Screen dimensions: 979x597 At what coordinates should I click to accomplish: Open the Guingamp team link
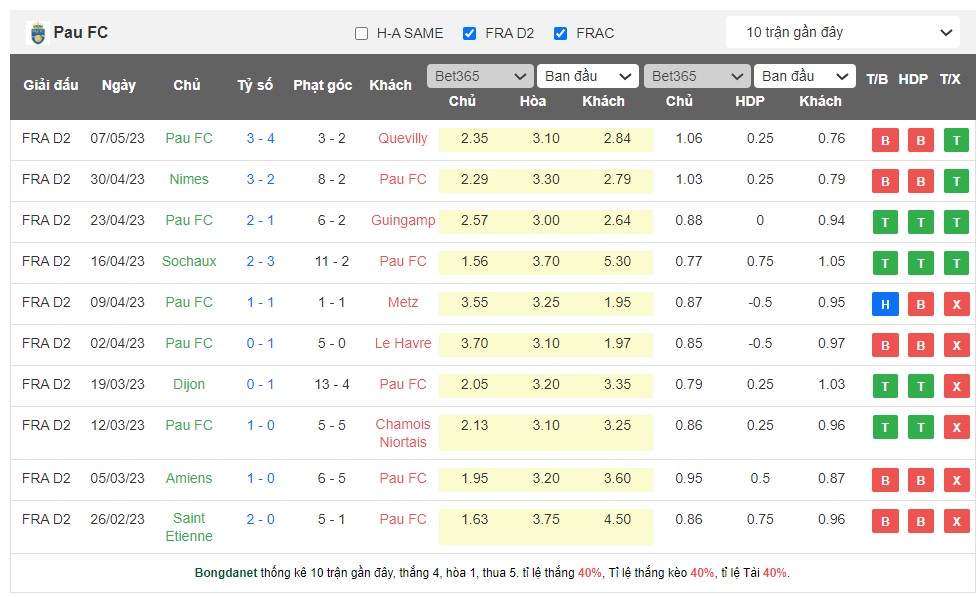coord(403,220)
